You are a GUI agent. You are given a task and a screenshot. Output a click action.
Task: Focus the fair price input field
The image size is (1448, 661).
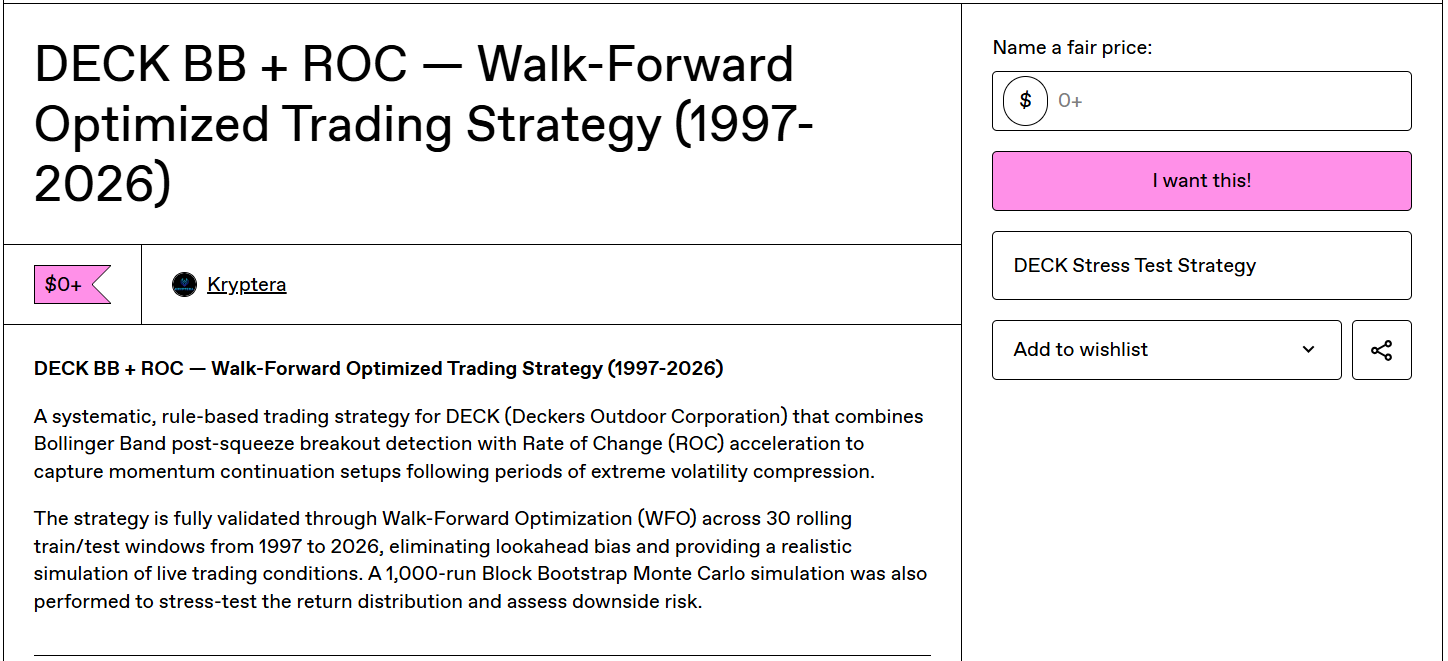click(x=1201, y=101)
